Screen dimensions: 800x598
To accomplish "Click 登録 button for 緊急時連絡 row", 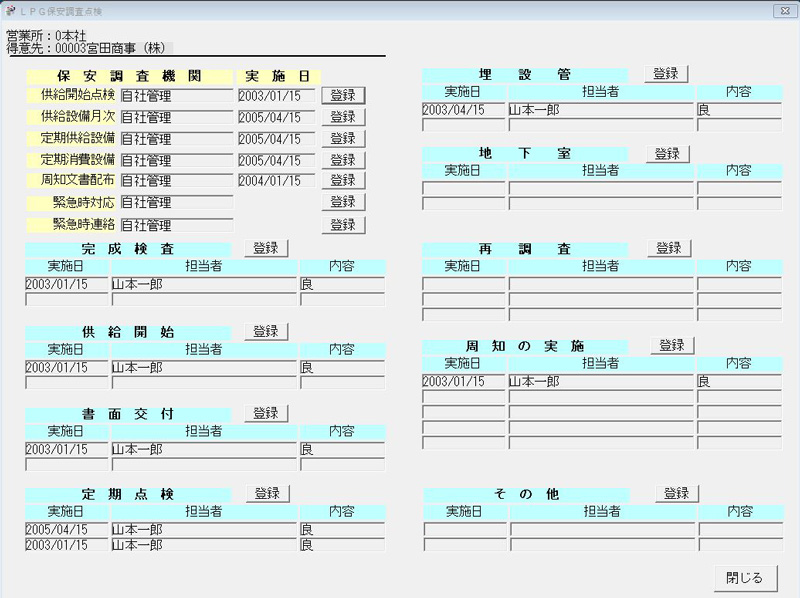I will point(343,225).
